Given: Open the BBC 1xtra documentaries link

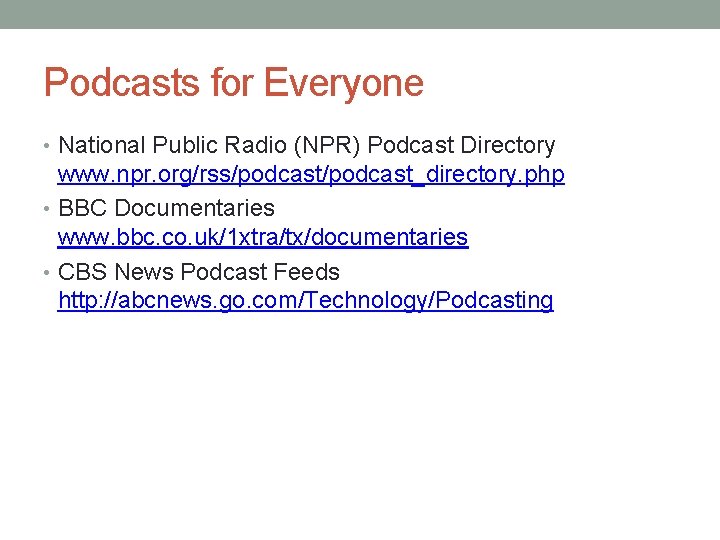Looking at the screenshot, I should tap(263, 237).
